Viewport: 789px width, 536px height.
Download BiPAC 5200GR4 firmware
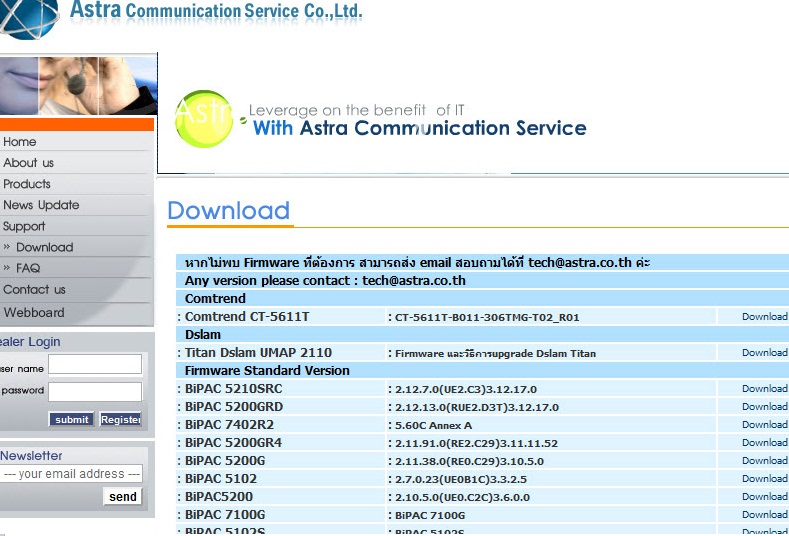coord(764,443)
